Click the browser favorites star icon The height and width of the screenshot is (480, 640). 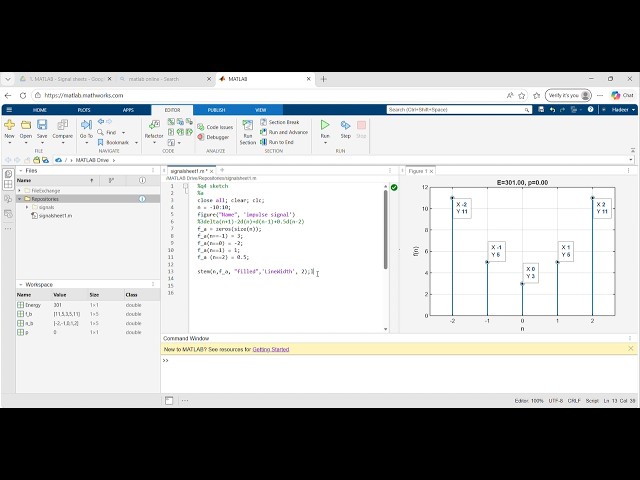[522, 95]
